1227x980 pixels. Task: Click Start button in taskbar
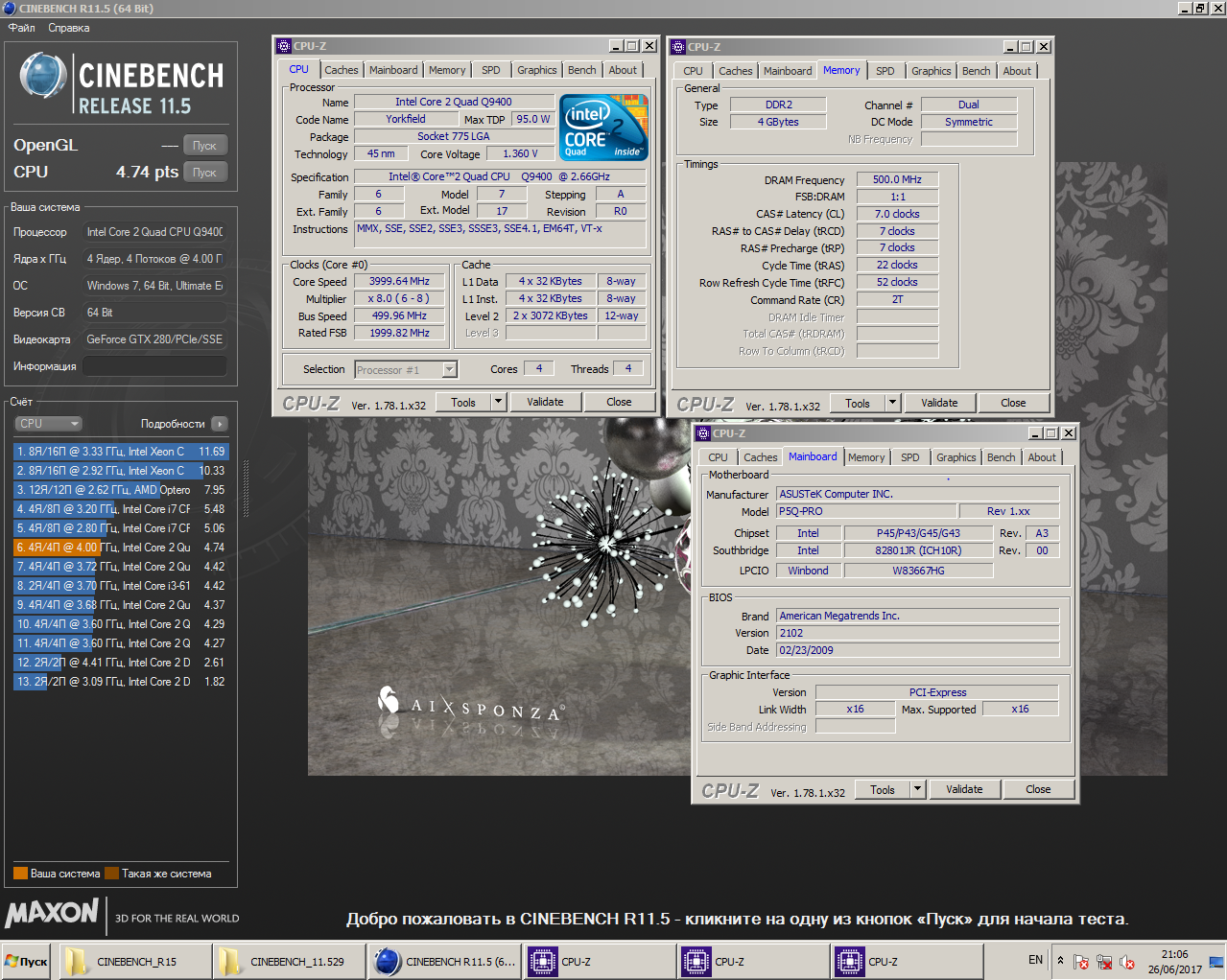pyautogui.click(x=27, y=961)
